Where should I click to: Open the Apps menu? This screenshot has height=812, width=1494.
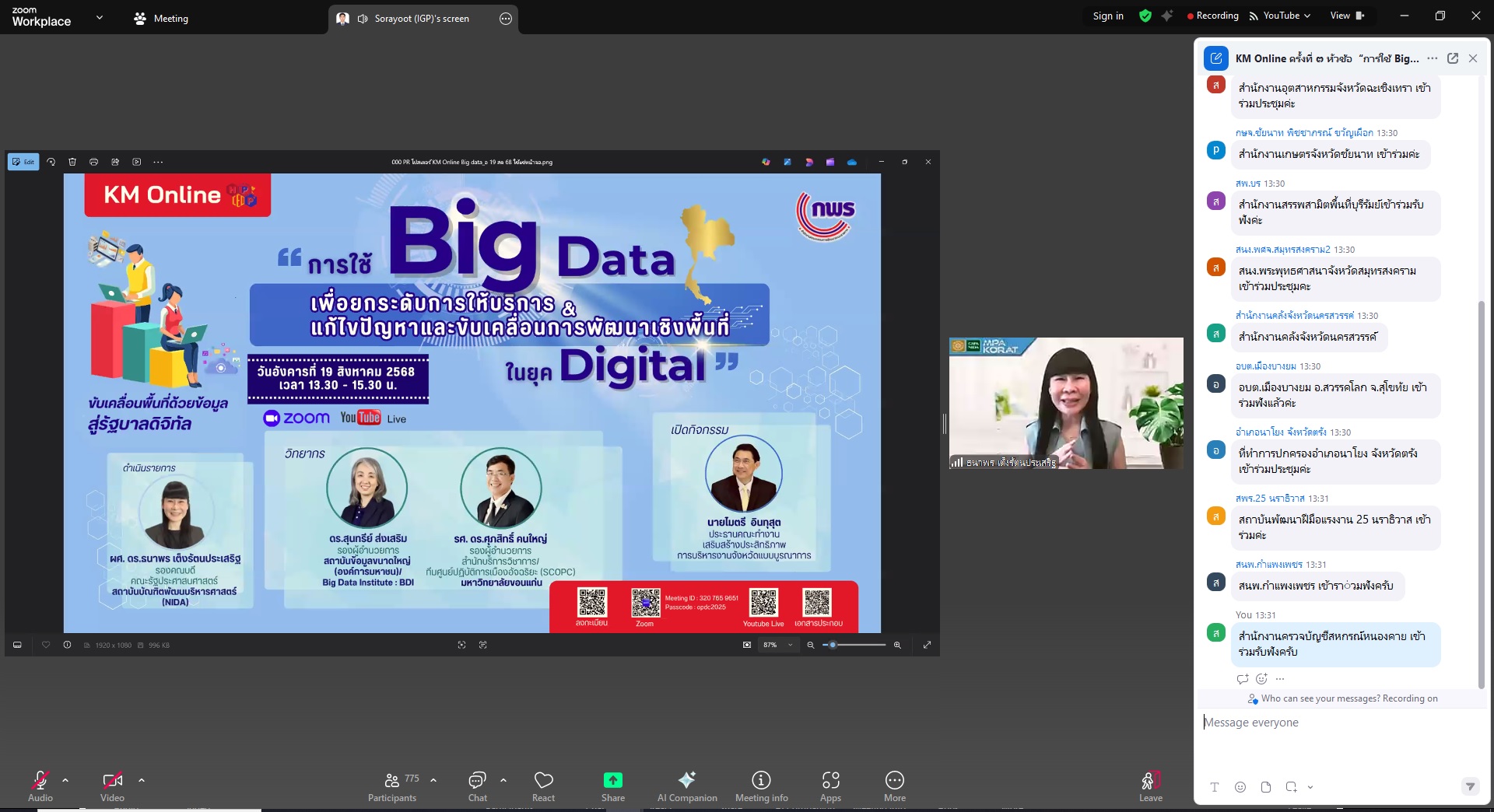[830, 786]
